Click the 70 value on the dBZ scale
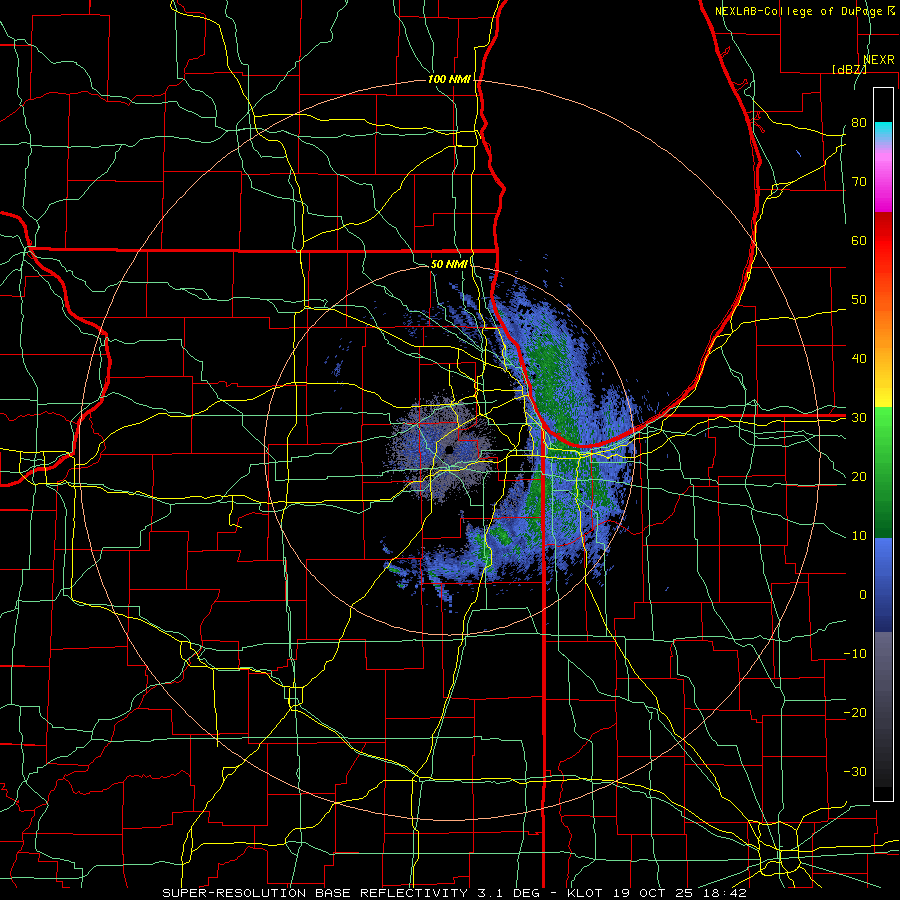The width and height of the screenshot is (900, 900). click(x=859, y=182)
